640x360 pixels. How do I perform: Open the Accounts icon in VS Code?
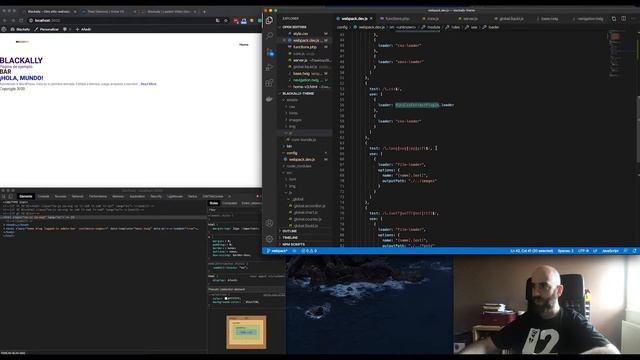269,223
